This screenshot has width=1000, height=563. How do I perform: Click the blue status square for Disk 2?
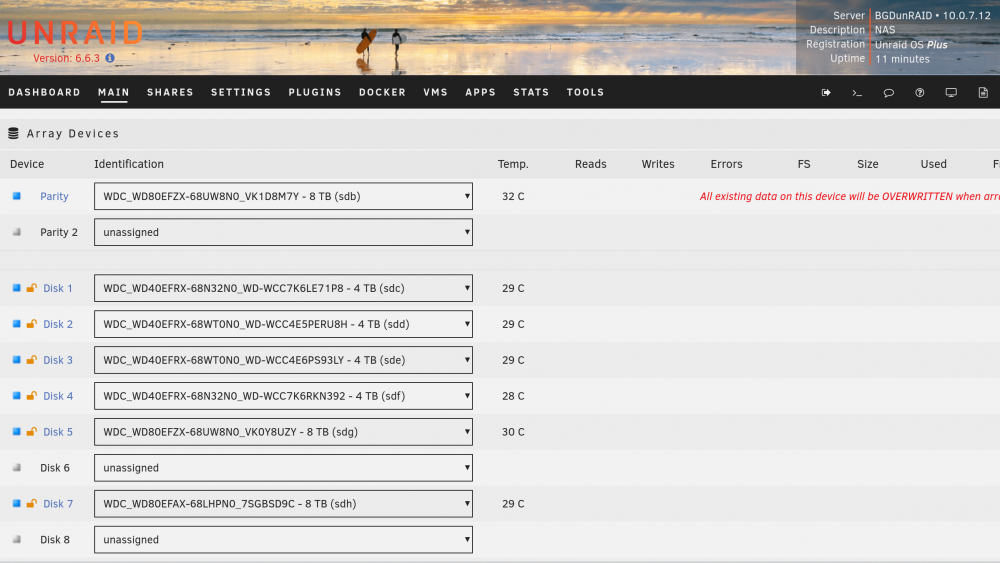point(17,324)
